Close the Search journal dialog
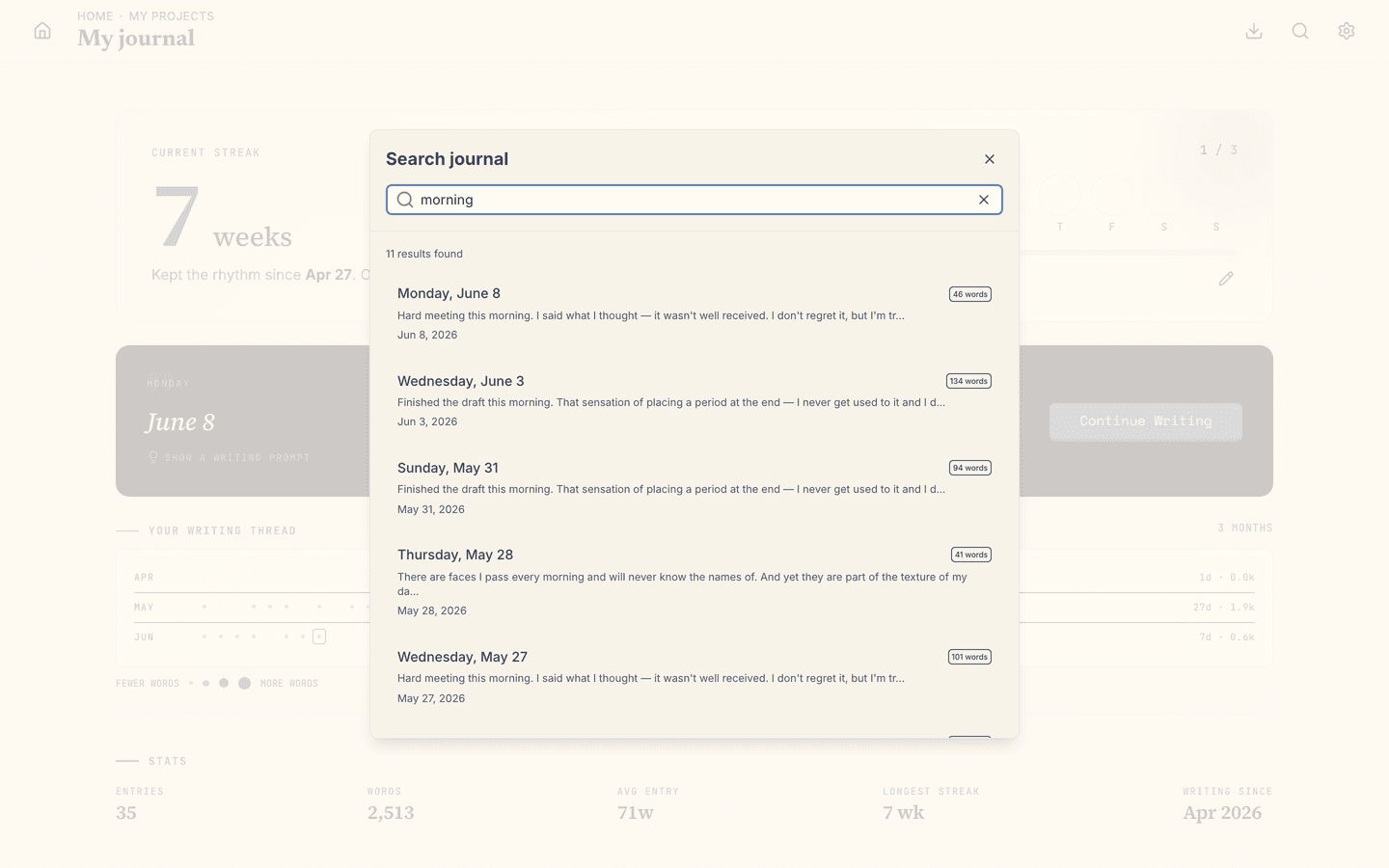Screen dimensions: 1389x868 tap(990, 159)
